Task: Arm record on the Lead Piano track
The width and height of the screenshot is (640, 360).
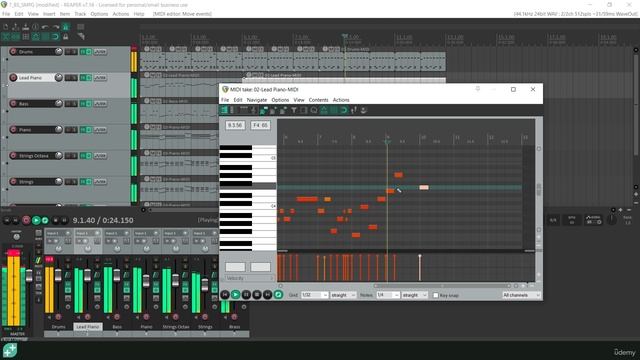Action: pyautogui.click(x=13, y=78)
